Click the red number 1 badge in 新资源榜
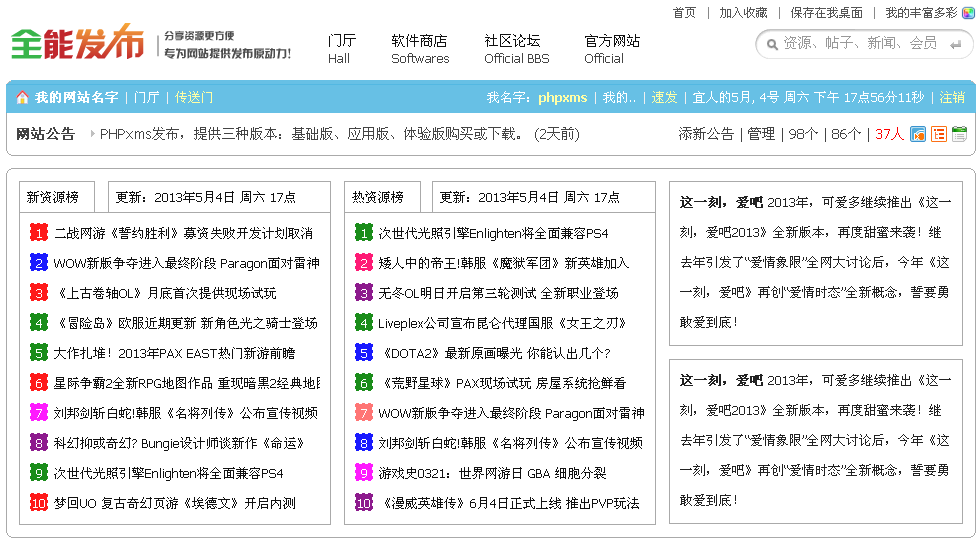Viewport: 979px width, 541px height. [39, 233]
